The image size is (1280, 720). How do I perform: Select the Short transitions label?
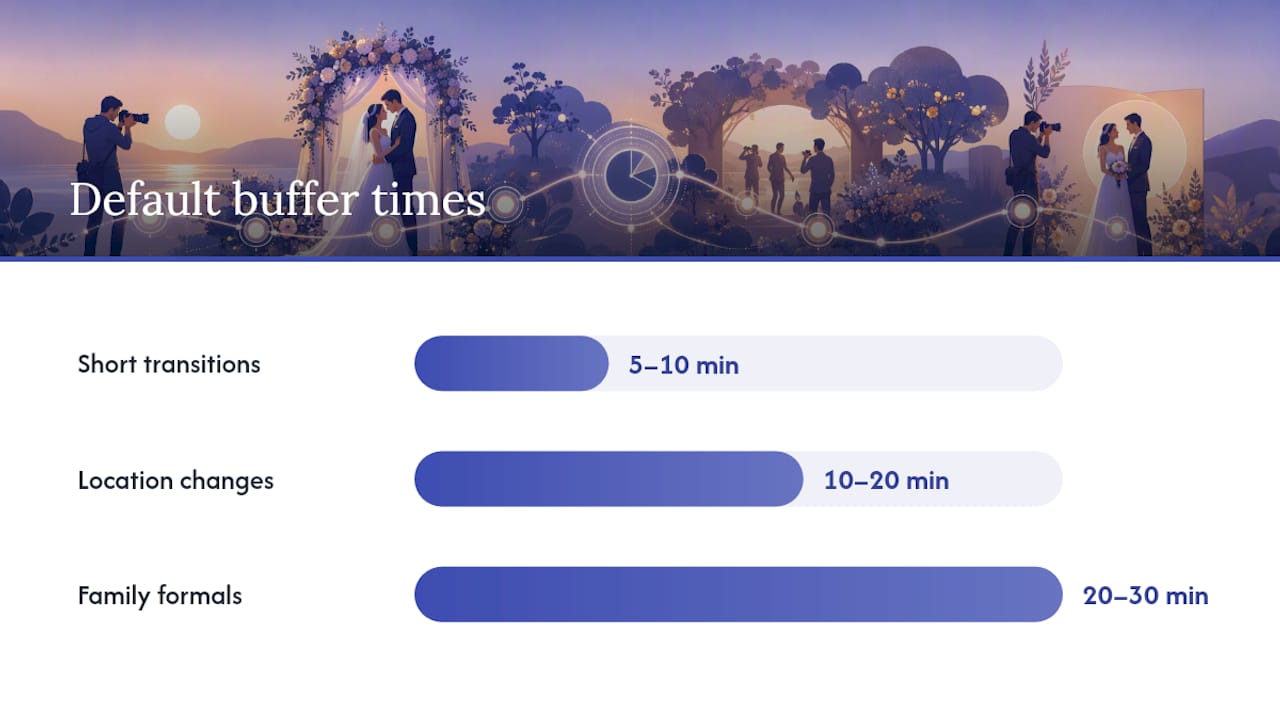[x=169, y=364]
